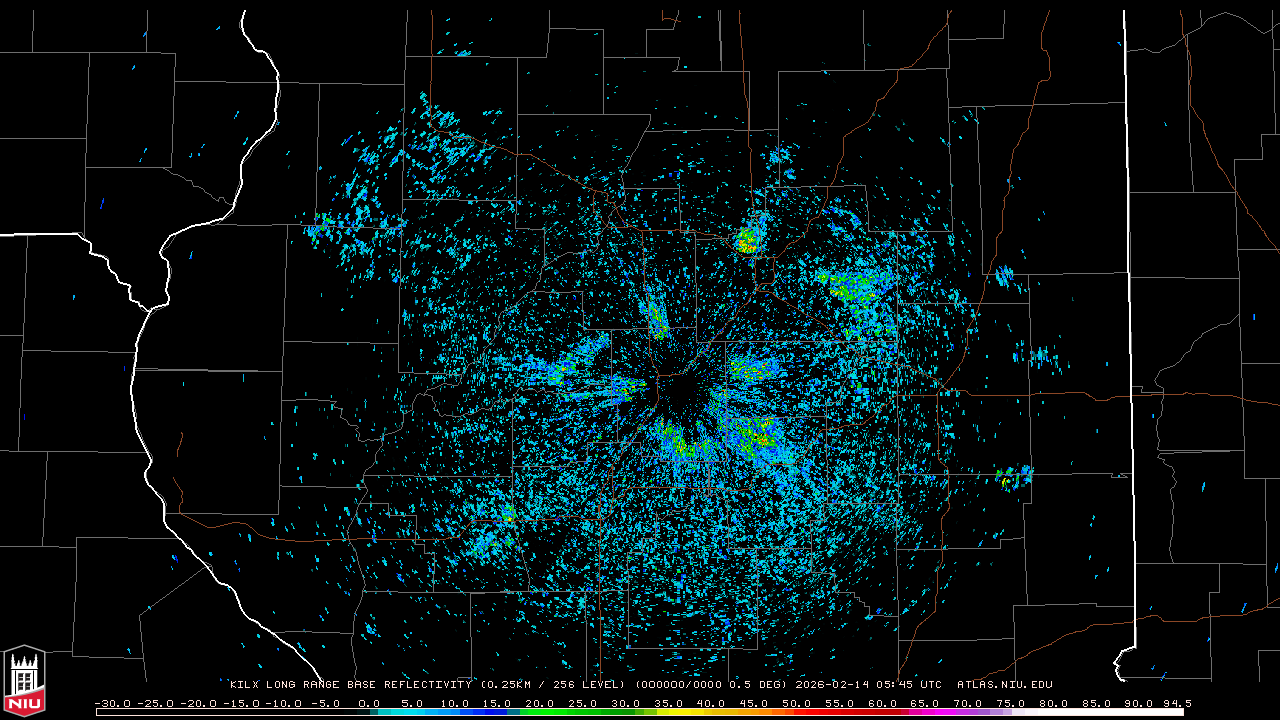
Task: Click the -30.0 color scale label
Action: [112, 703]
